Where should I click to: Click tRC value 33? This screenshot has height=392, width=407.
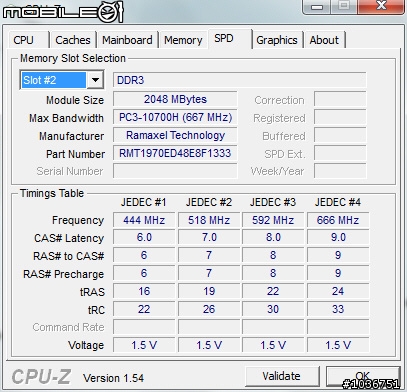(x=338, y=309)
